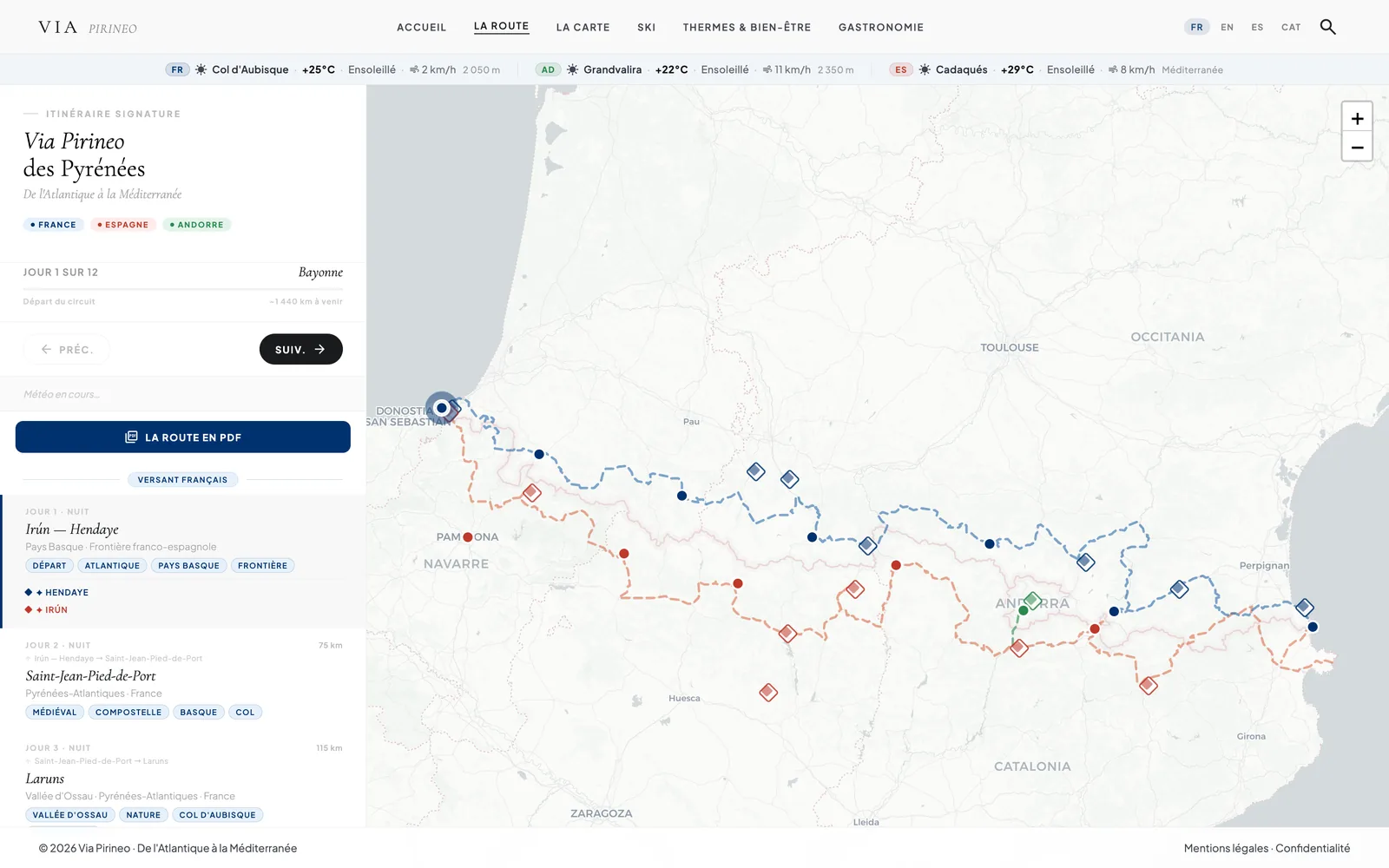Image resolution: width=1389 pixels, height=868 pixels.
Task: Click the AD country badge in the weather bar
Action: [x=548, y=69]
